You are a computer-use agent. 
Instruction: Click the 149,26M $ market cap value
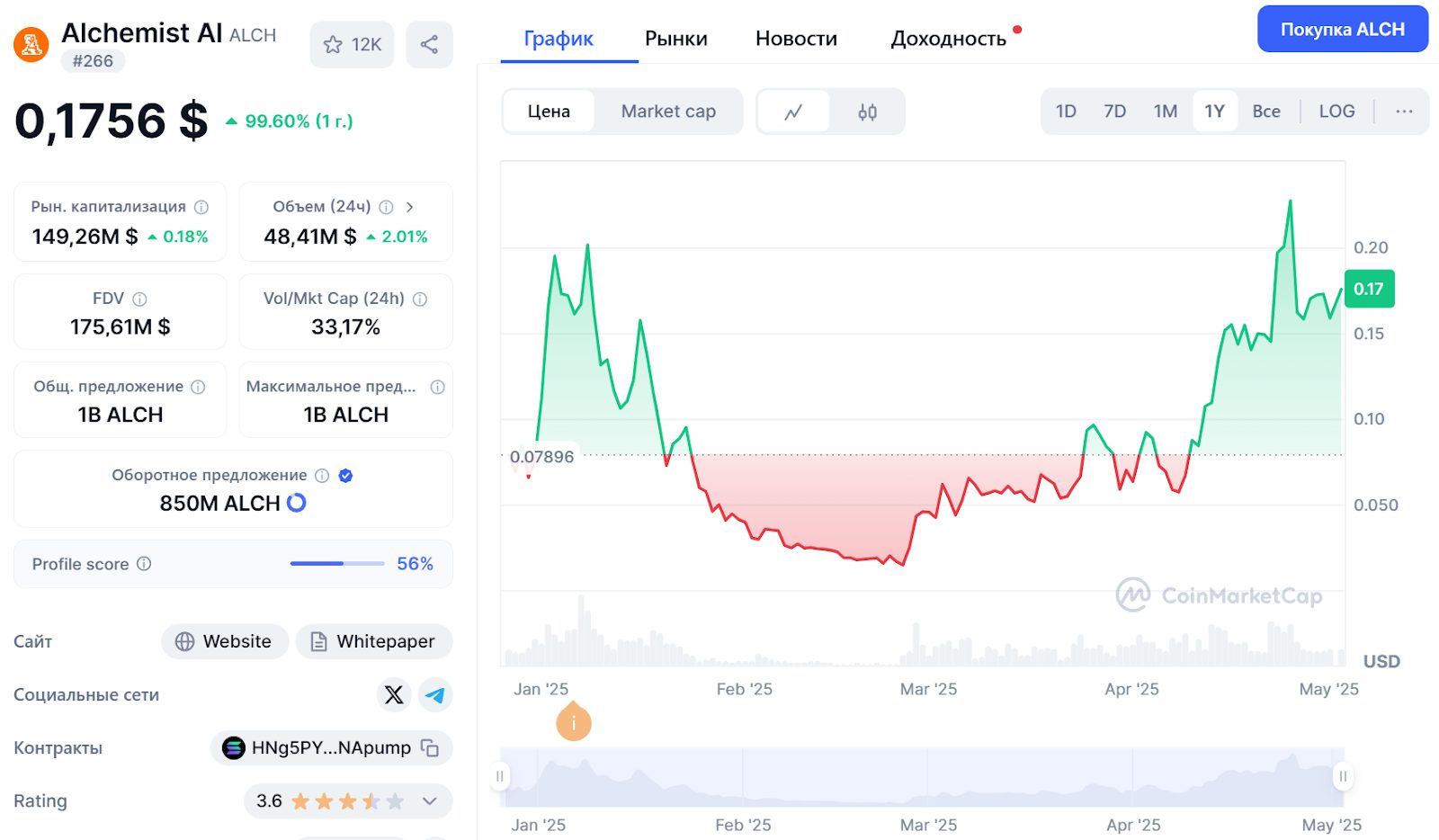coord(85,237)
